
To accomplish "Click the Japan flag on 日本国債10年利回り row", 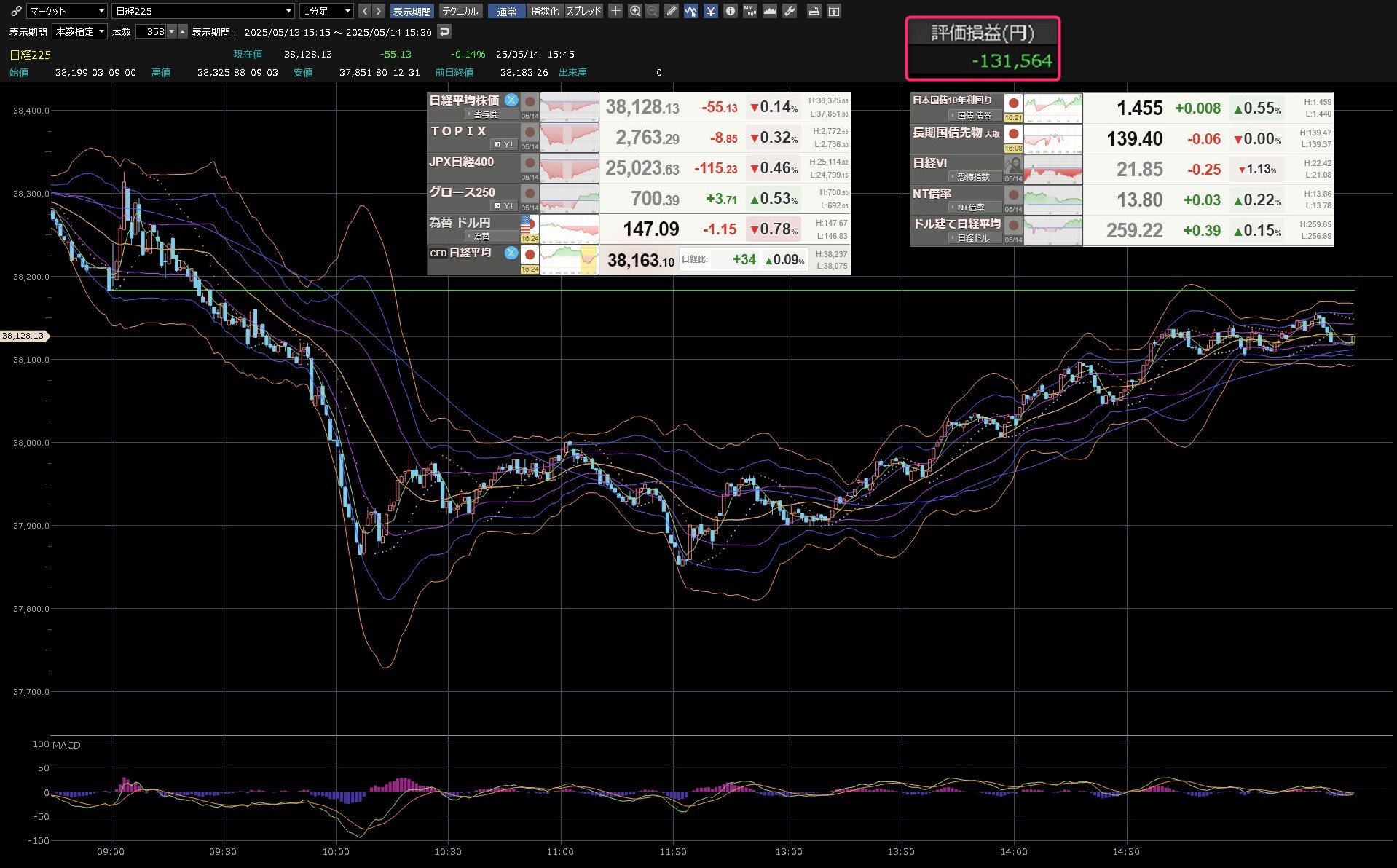I will (1013, 103).
